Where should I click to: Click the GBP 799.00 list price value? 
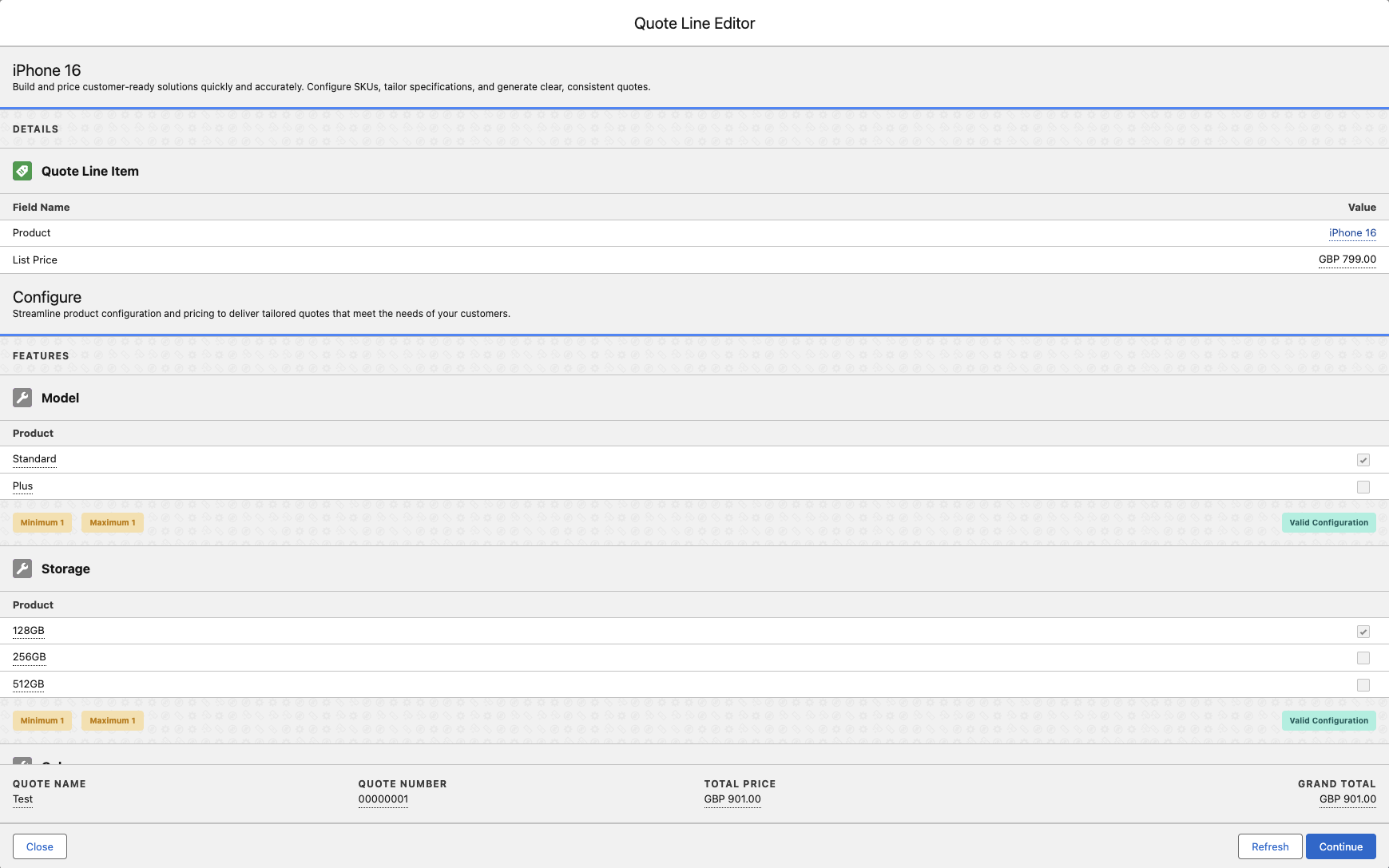[x=1347, y=260]
